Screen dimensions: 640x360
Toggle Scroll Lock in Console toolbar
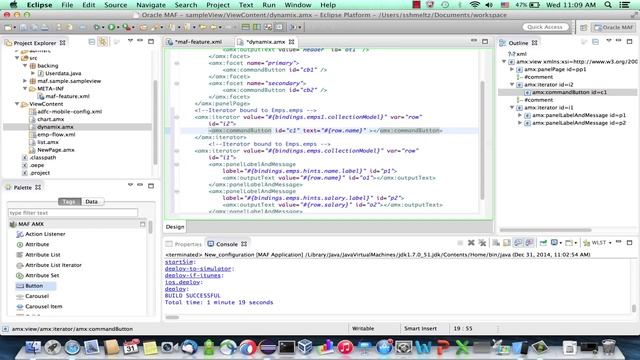point(507,243)
